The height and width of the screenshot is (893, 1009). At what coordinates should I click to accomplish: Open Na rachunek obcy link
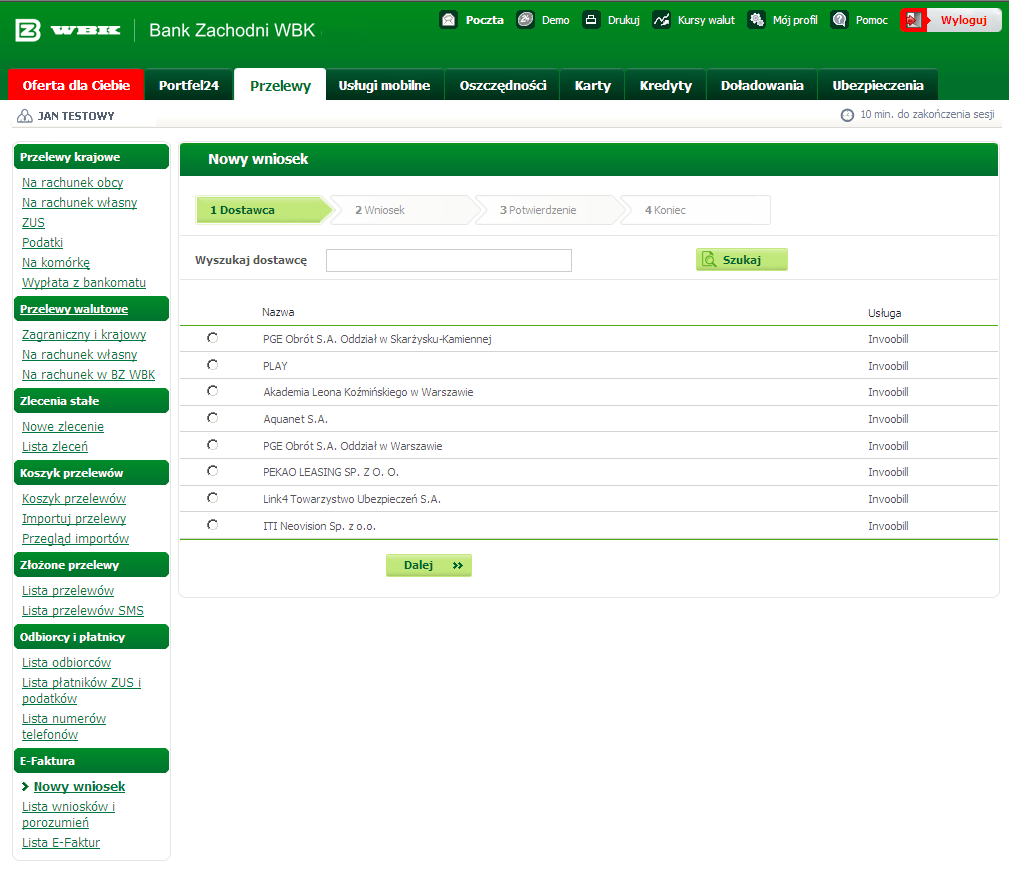(x=72, y=183)
